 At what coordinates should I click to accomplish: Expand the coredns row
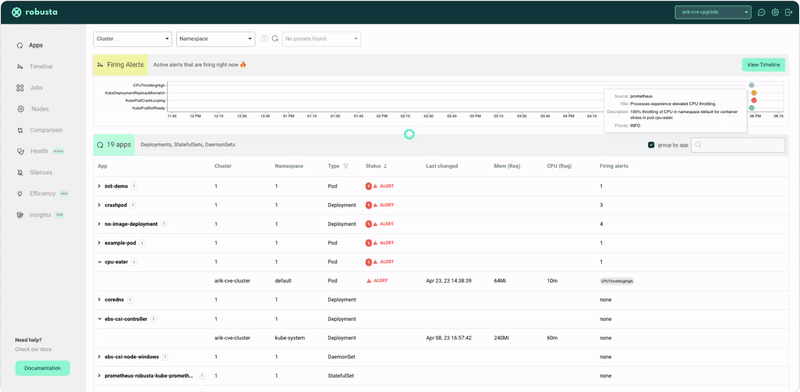coord(99,300)
